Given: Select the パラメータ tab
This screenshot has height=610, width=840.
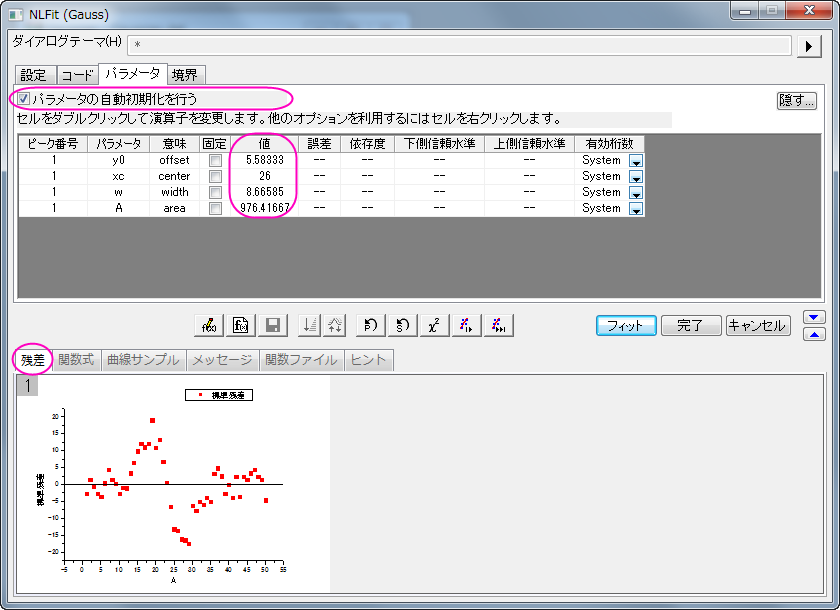Looking at the screenshot, I should tap(133, 74).
